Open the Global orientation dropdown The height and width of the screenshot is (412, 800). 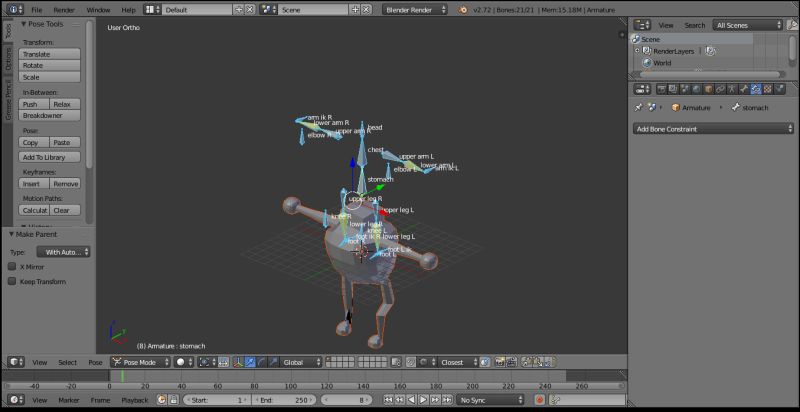click(x=302, y=362)
